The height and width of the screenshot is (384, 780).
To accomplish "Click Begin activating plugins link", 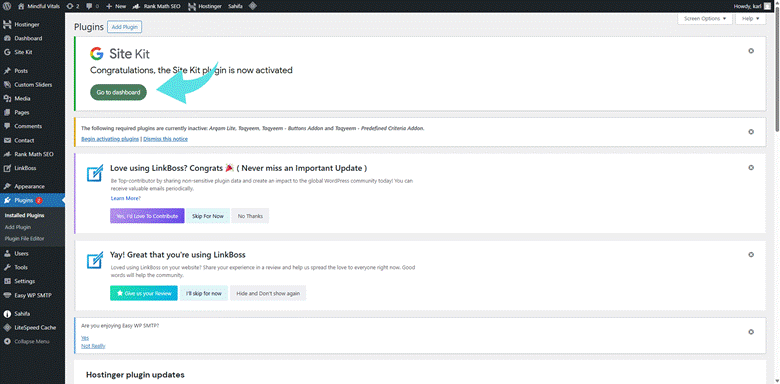I will point(110,139).
